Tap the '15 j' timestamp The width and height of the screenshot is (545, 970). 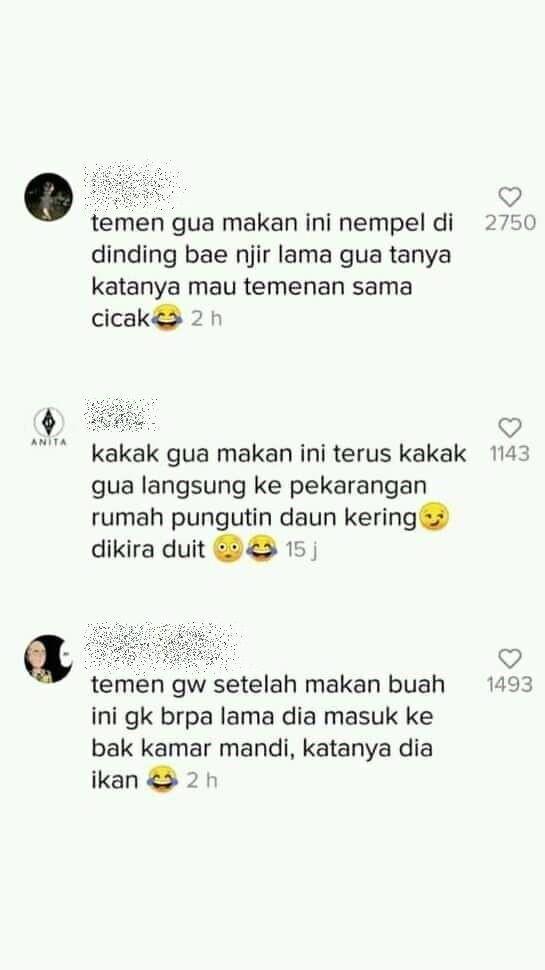click(x=301, y=549)
